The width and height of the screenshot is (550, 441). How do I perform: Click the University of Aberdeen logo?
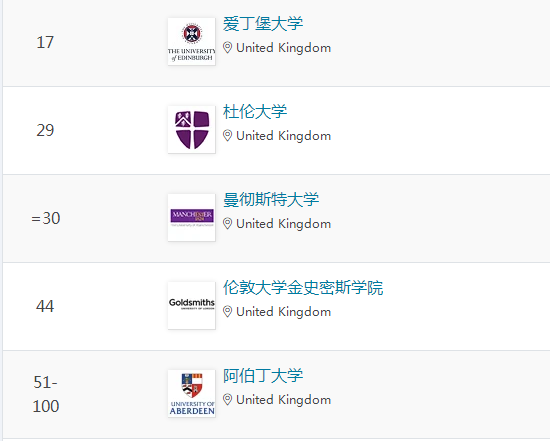coord(192,393)
